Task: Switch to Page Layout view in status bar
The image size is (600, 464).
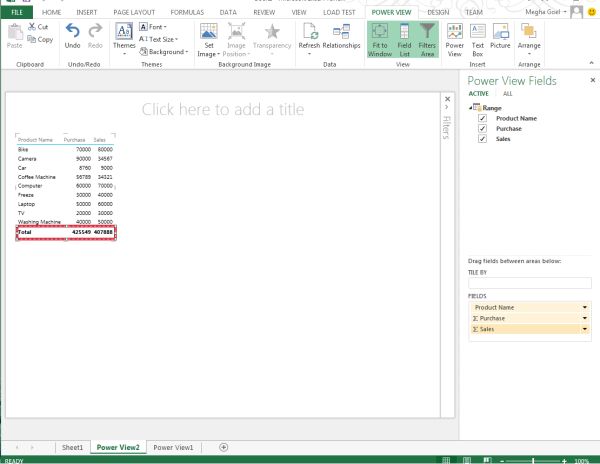Action: [466, 460]
